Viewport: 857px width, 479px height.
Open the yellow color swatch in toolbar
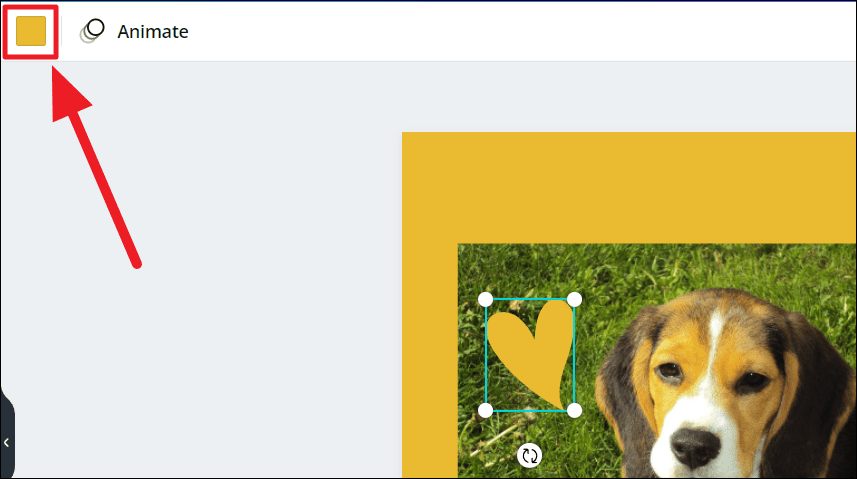click(x=31, y=31)
